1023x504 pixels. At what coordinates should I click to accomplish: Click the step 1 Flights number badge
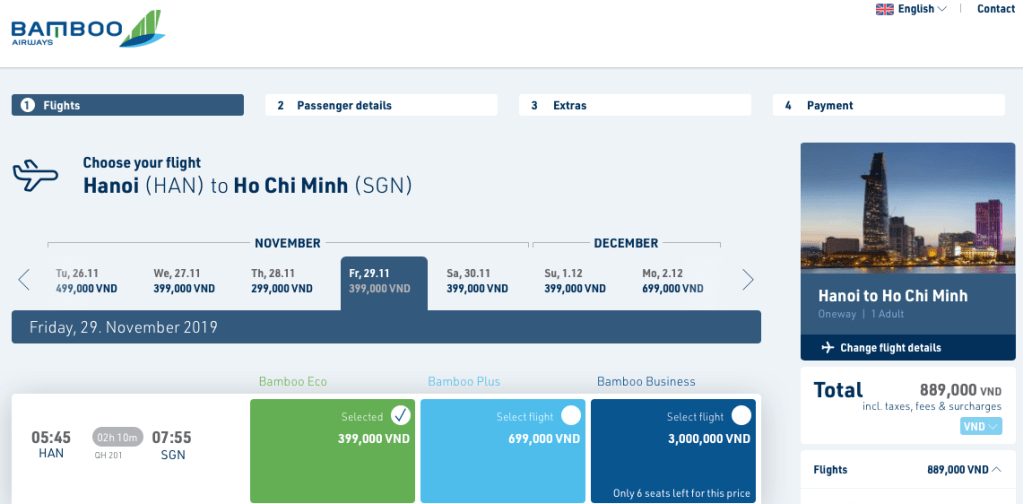28,105
